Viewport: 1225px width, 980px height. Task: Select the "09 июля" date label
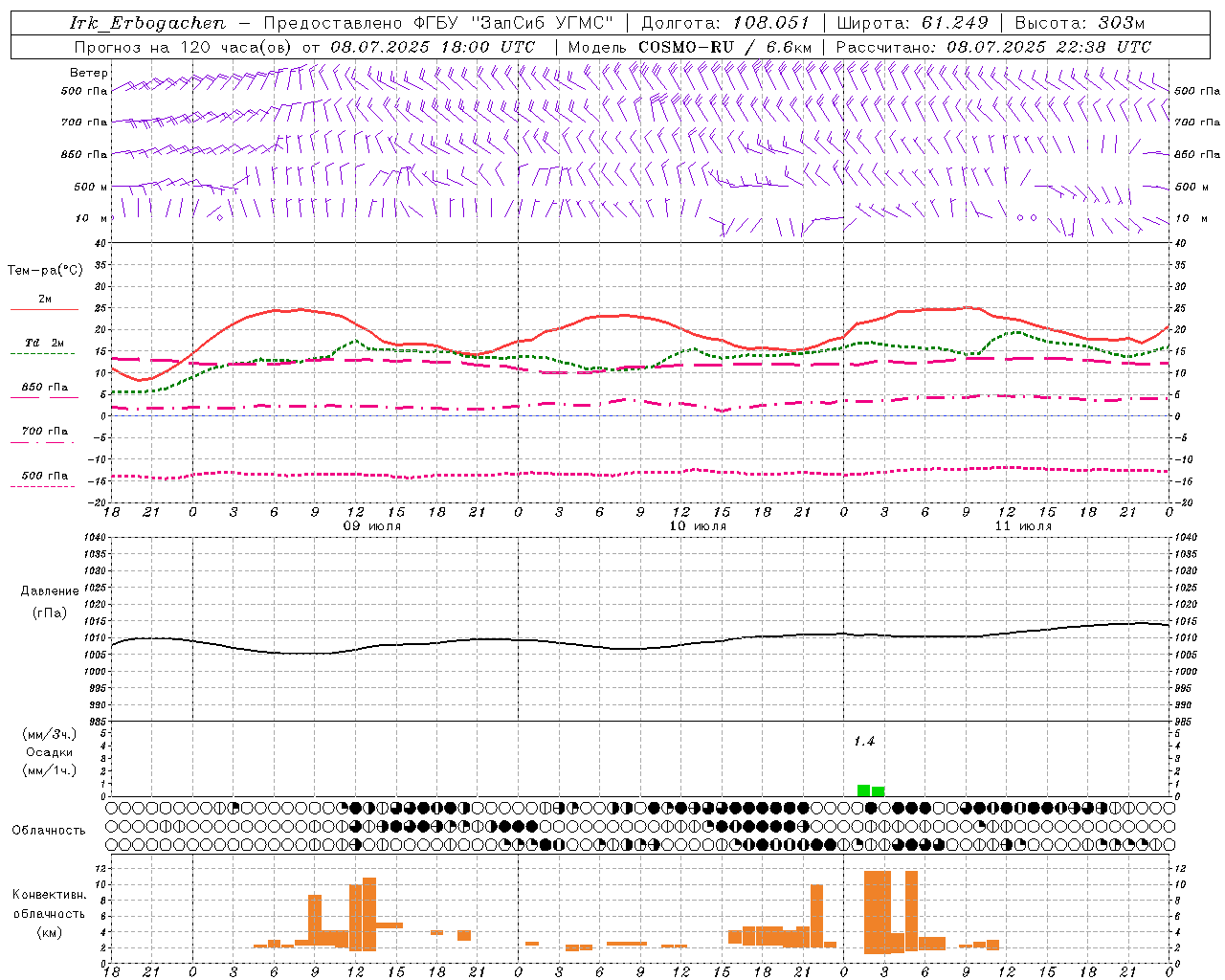click(x=372, y=526)
